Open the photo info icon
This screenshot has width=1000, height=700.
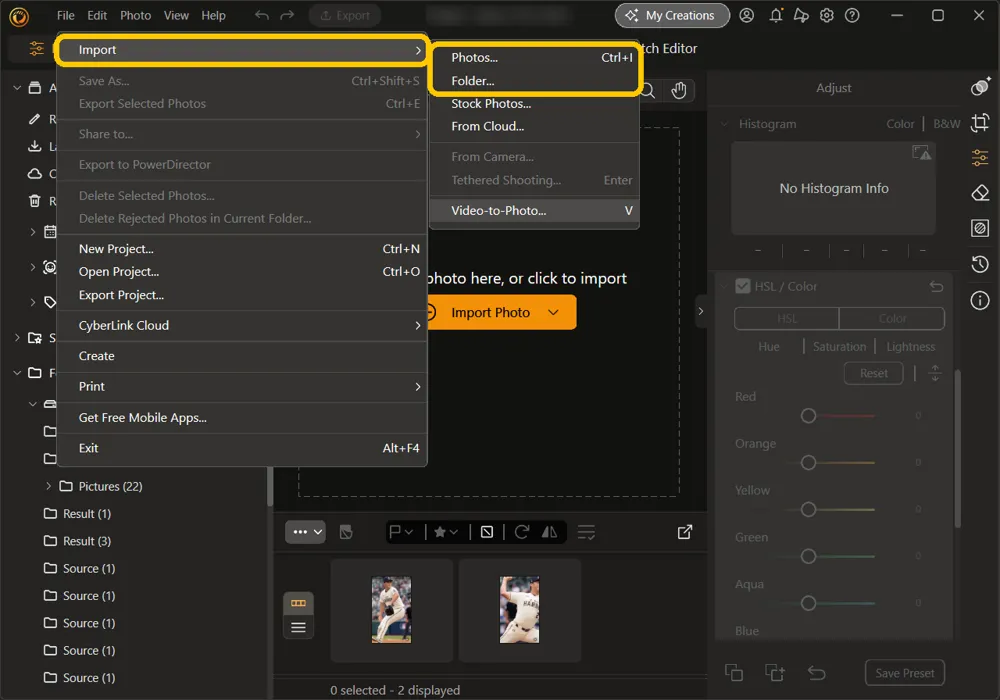[980, 300]
